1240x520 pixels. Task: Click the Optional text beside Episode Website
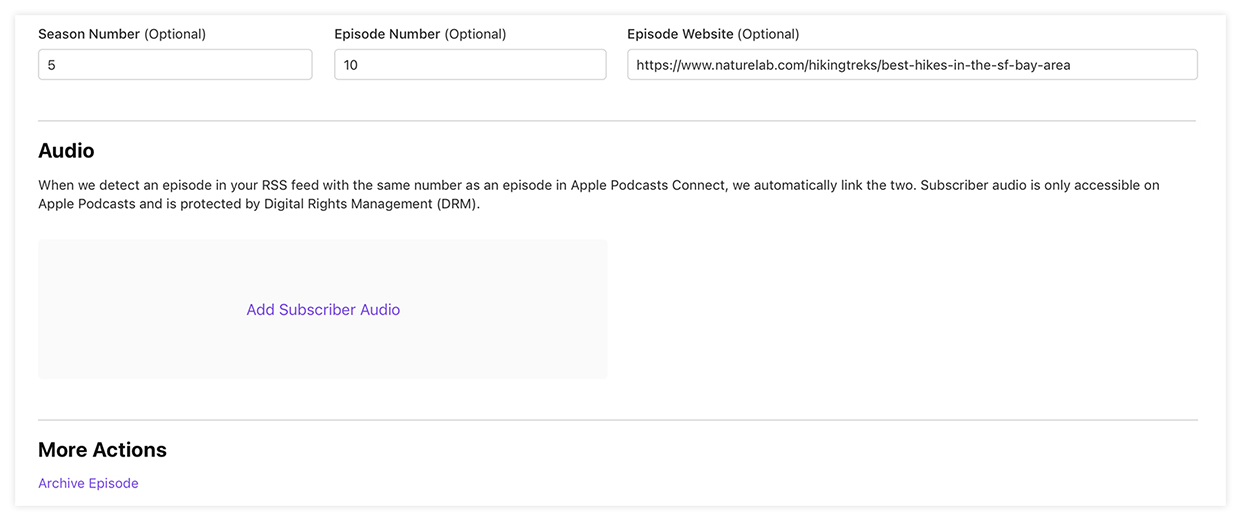[x=768, y=34]
